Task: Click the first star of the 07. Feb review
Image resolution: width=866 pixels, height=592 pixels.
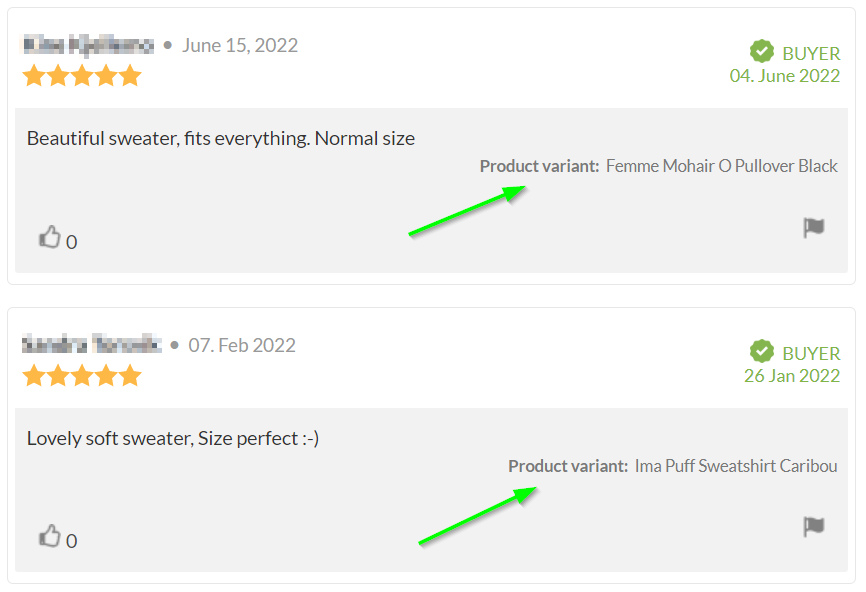Action: tap(34, 376)
